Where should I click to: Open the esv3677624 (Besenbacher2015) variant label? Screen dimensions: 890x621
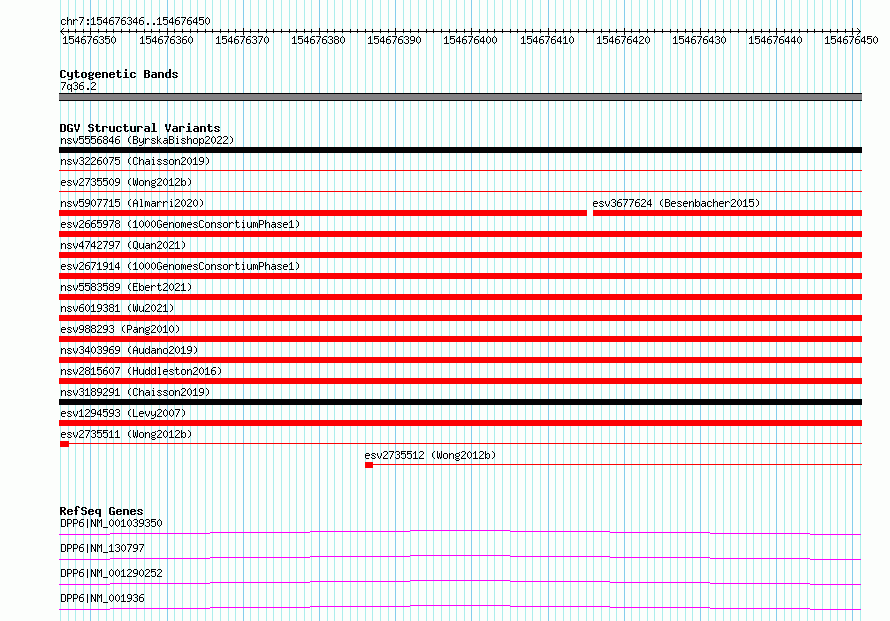676,203
